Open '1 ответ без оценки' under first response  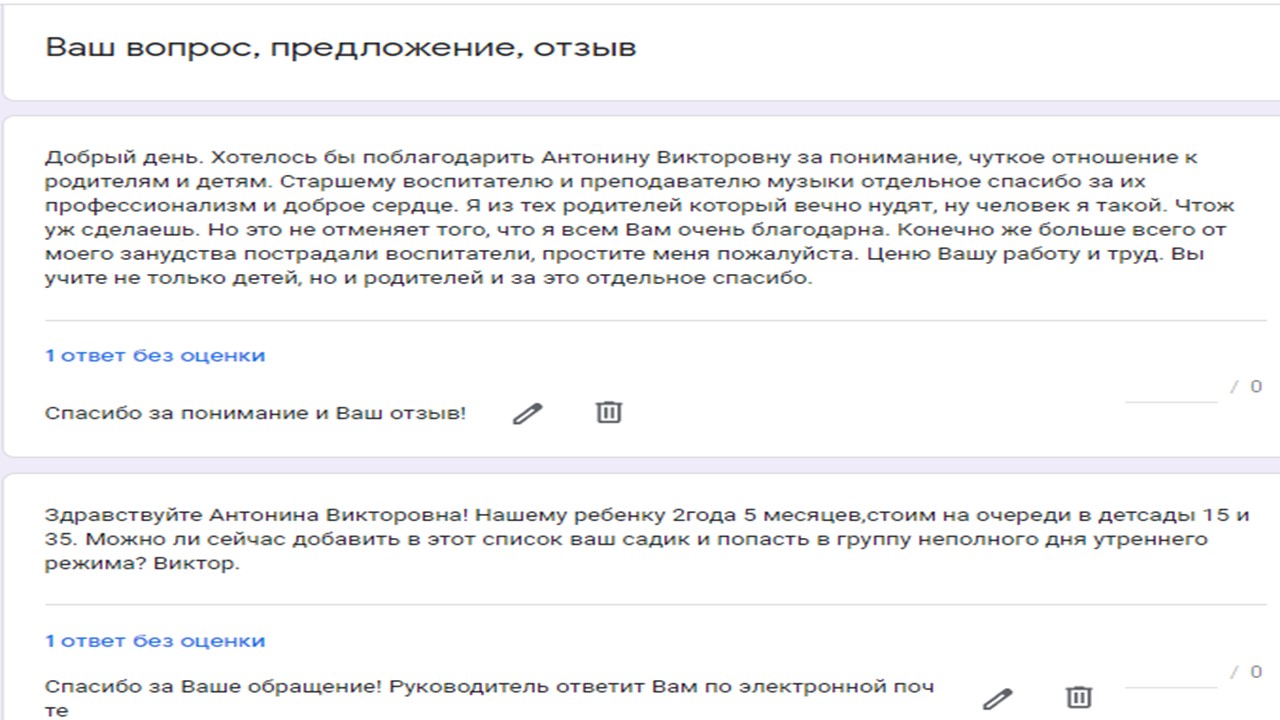click(x=155, y=355)
